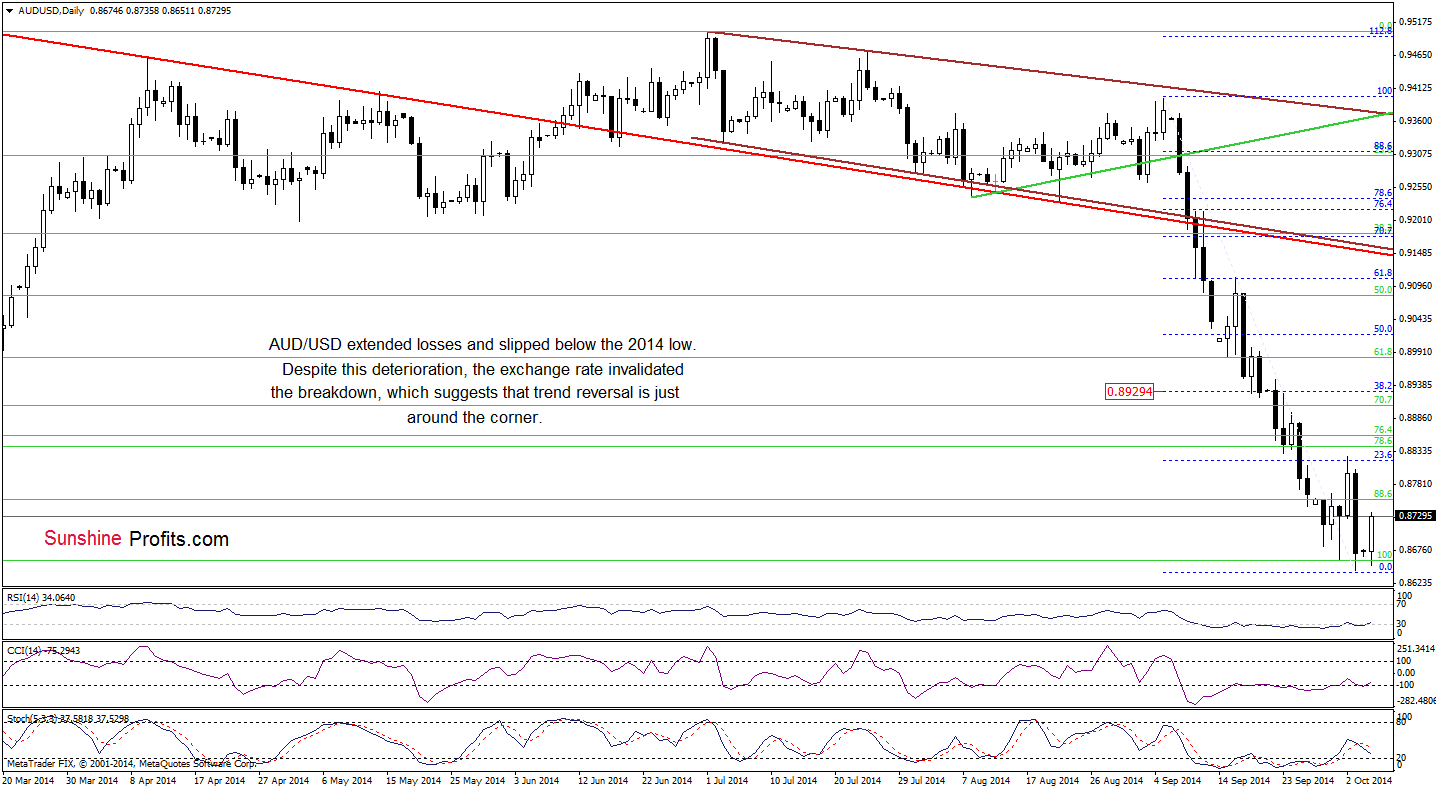Click the 0.86760 price axis value
The width and height of the screenshot is (1436, 789).
pos(1414,550)
